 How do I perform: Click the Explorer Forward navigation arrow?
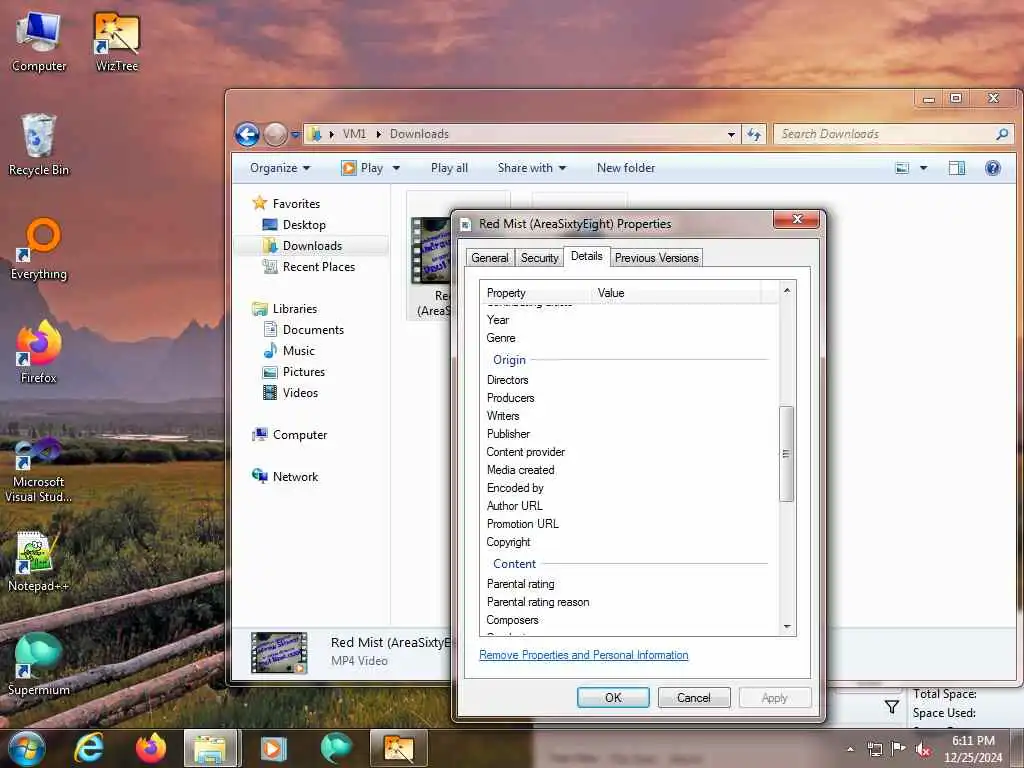click(275, 135)
